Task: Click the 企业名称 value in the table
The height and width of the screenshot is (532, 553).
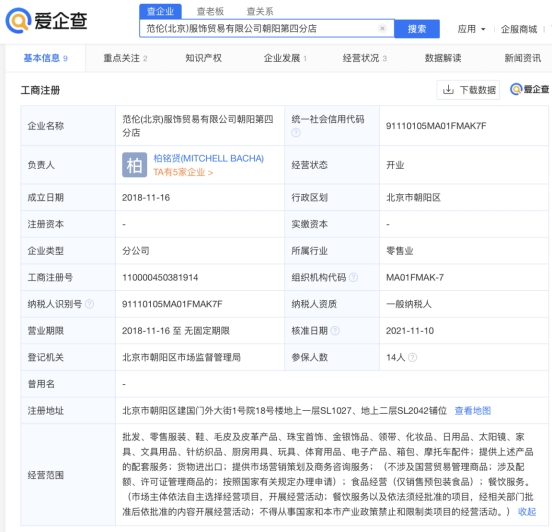Action: coord(198,126)
